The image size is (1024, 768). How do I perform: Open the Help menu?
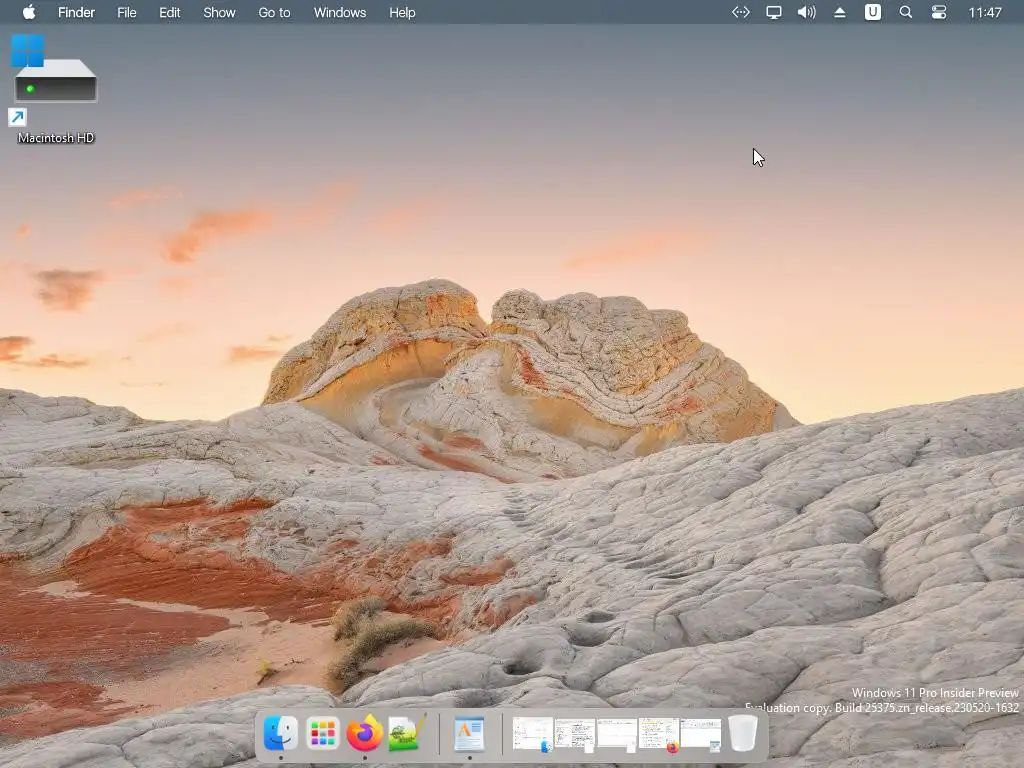402,12
